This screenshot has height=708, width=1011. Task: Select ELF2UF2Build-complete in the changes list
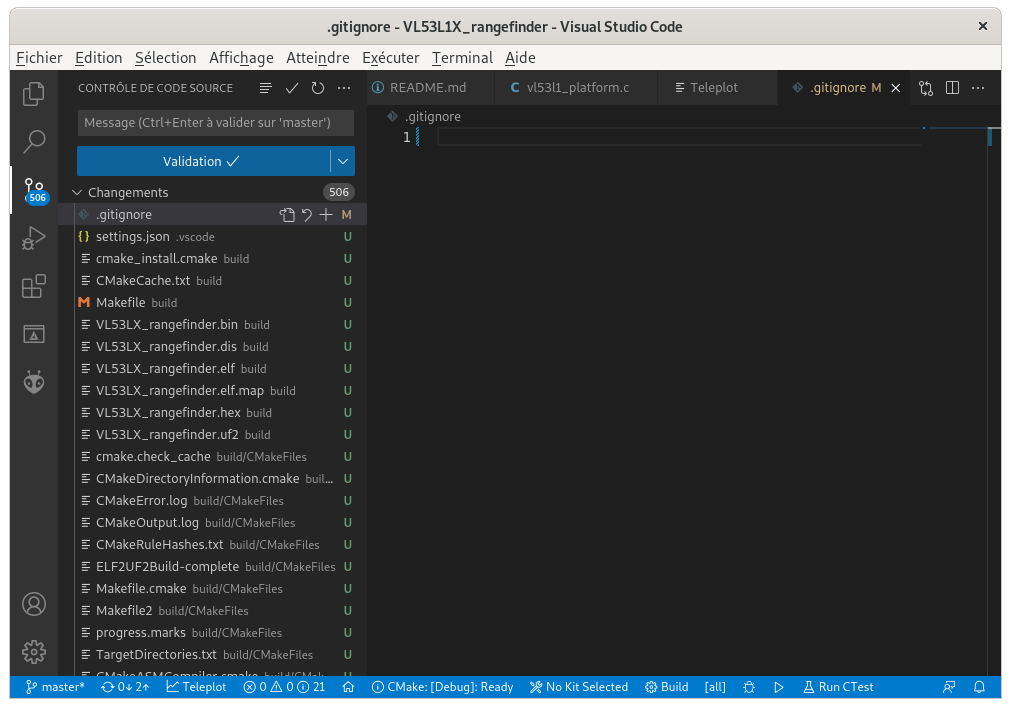click(213, 567)
